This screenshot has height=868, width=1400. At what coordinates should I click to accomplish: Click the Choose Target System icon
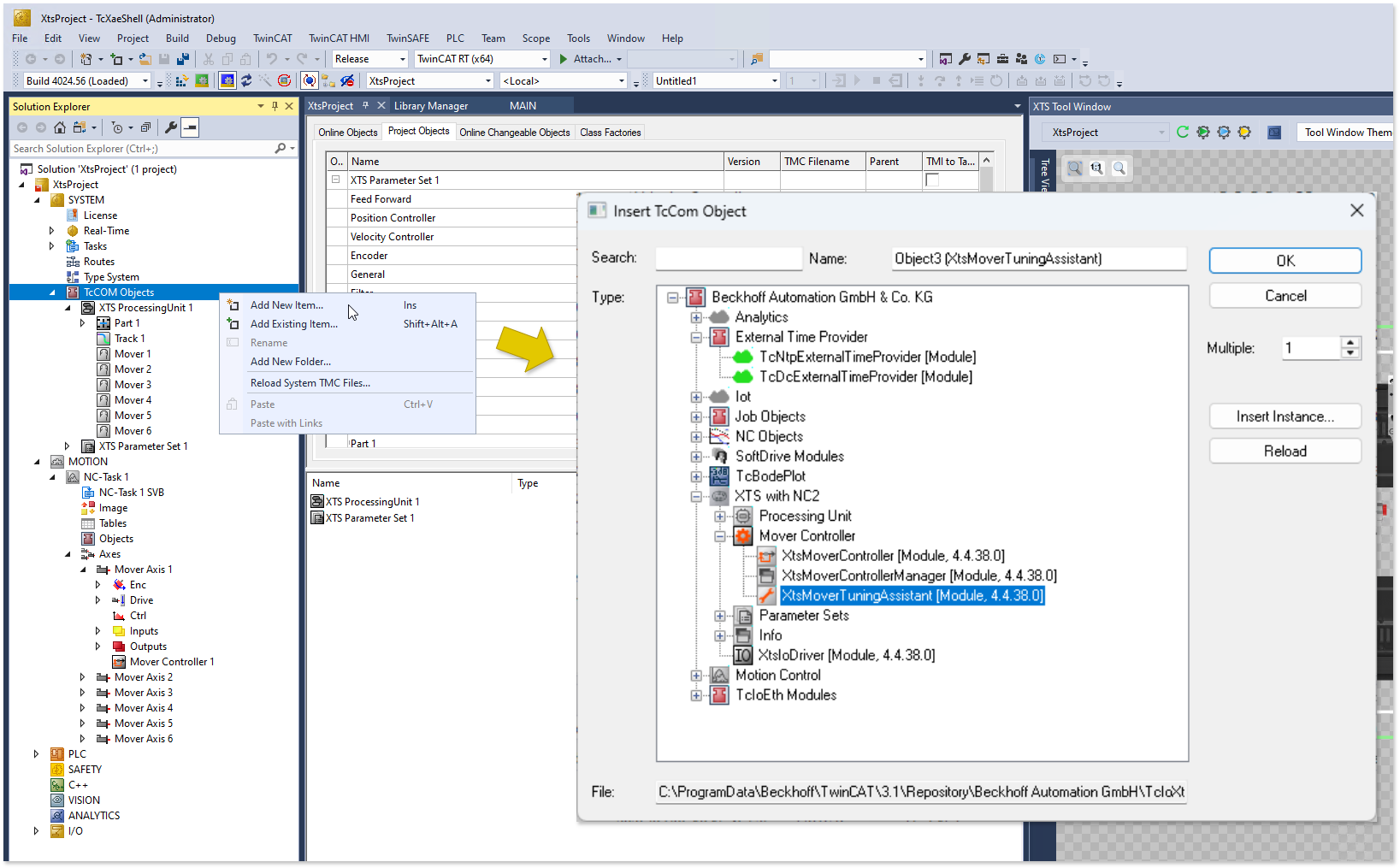click(328, 80)
